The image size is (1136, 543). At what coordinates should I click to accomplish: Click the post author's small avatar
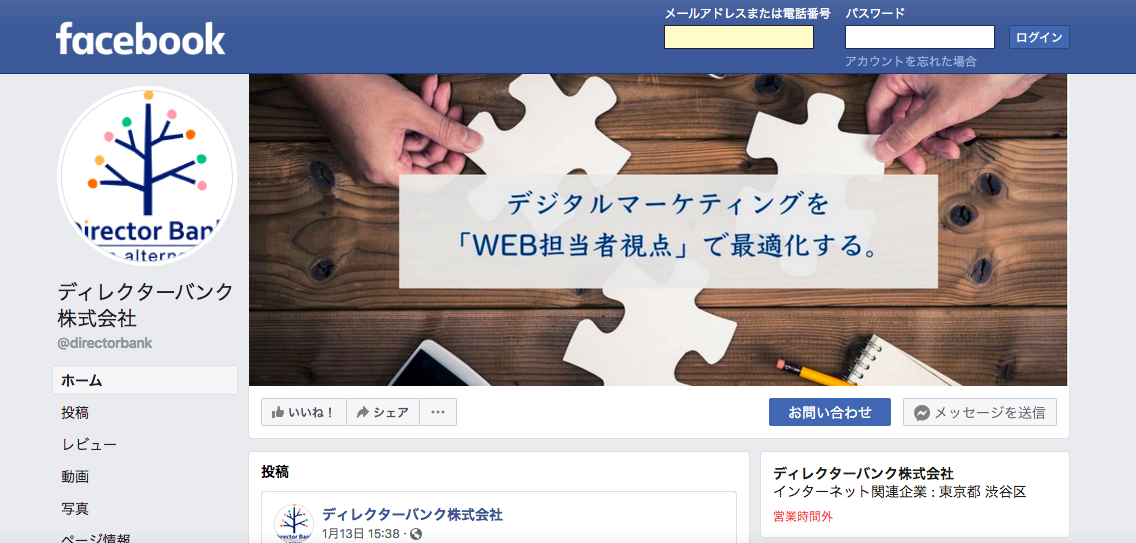pos(293,523)
